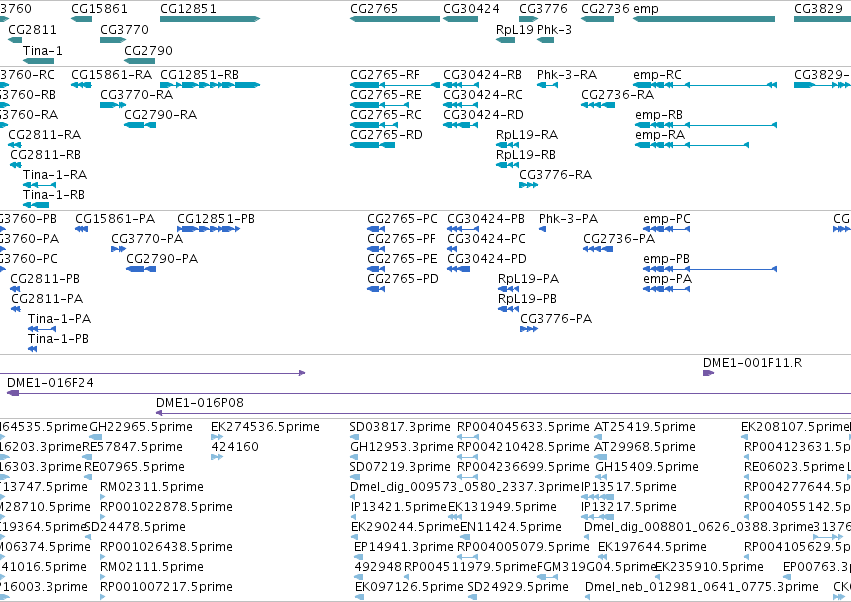Select EST 424160 label

(234, 447)
